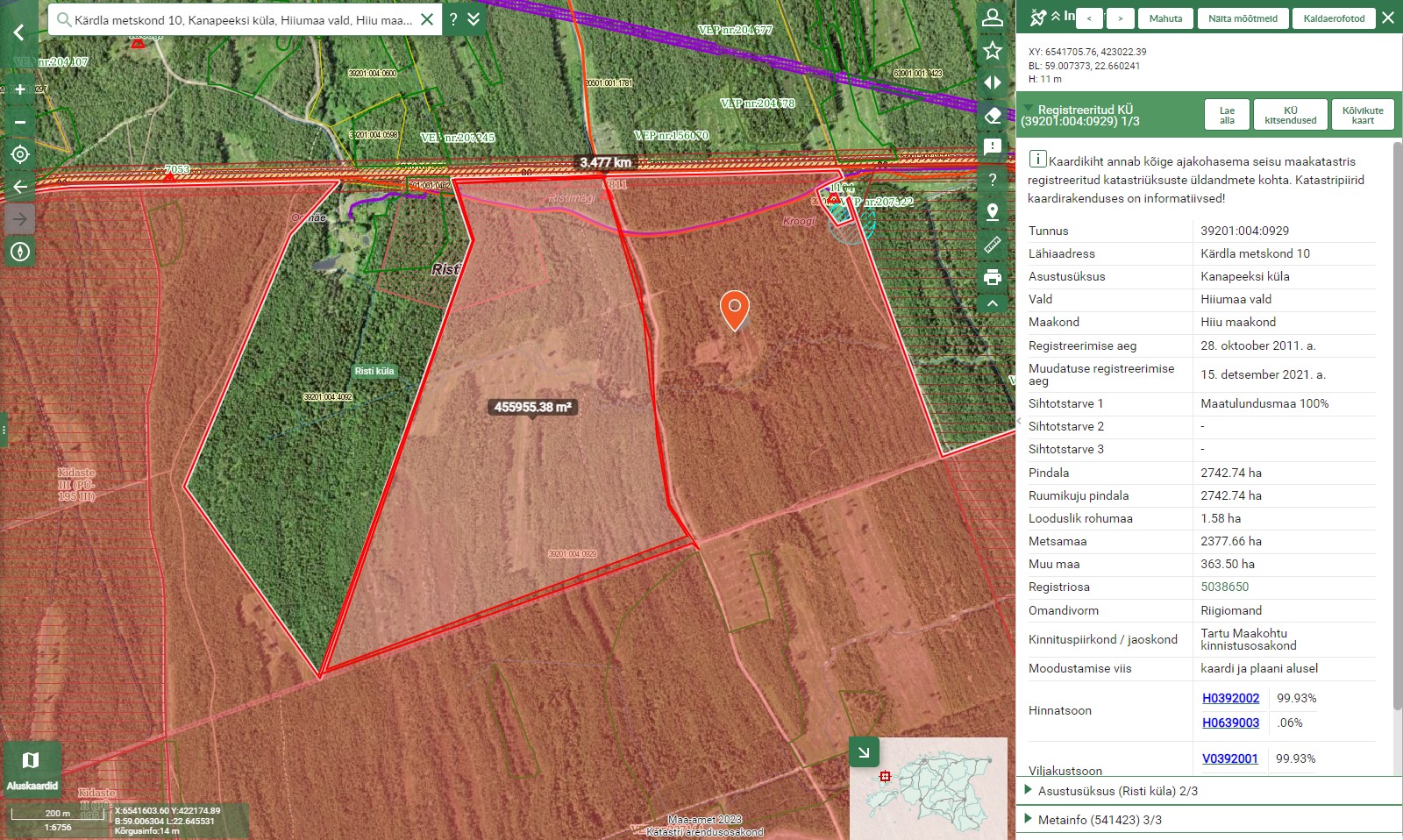Select the eraser clear-map tool
The height and width of the screenshot is (840, 1403).
tap(993, 115)
